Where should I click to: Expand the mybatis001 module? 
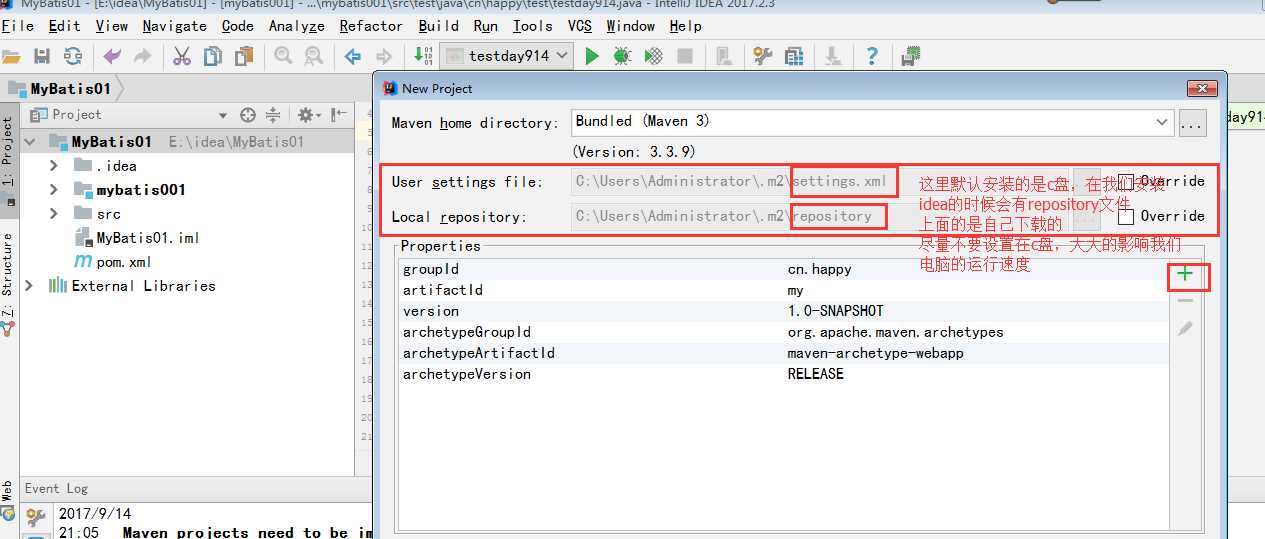coord(54,190)
